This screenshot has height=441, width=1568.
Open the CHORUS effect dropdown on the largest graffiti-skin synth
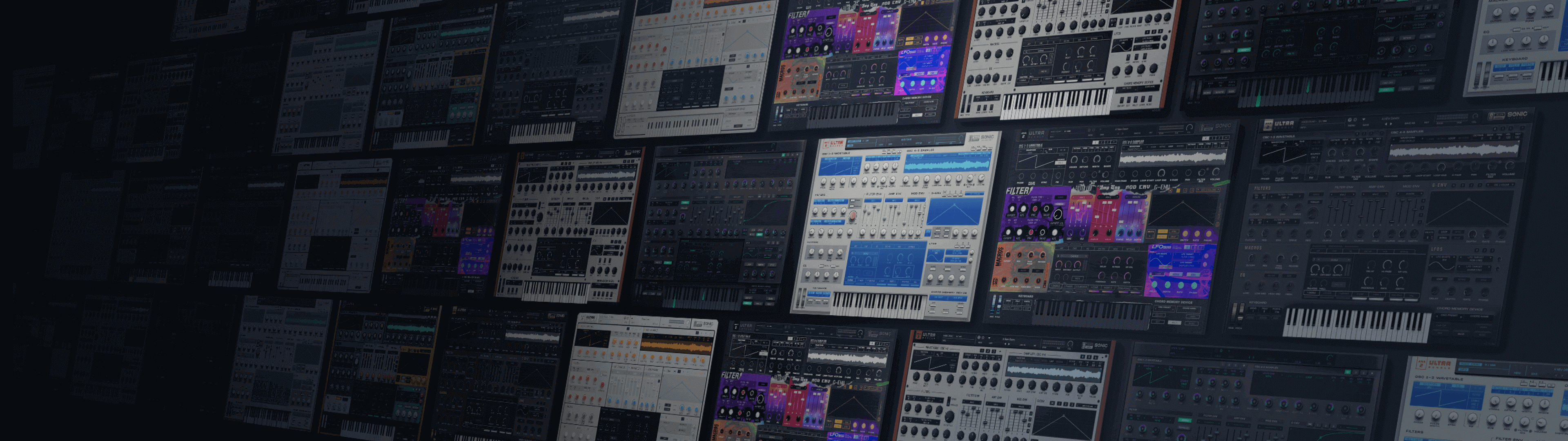point(1074,256)
